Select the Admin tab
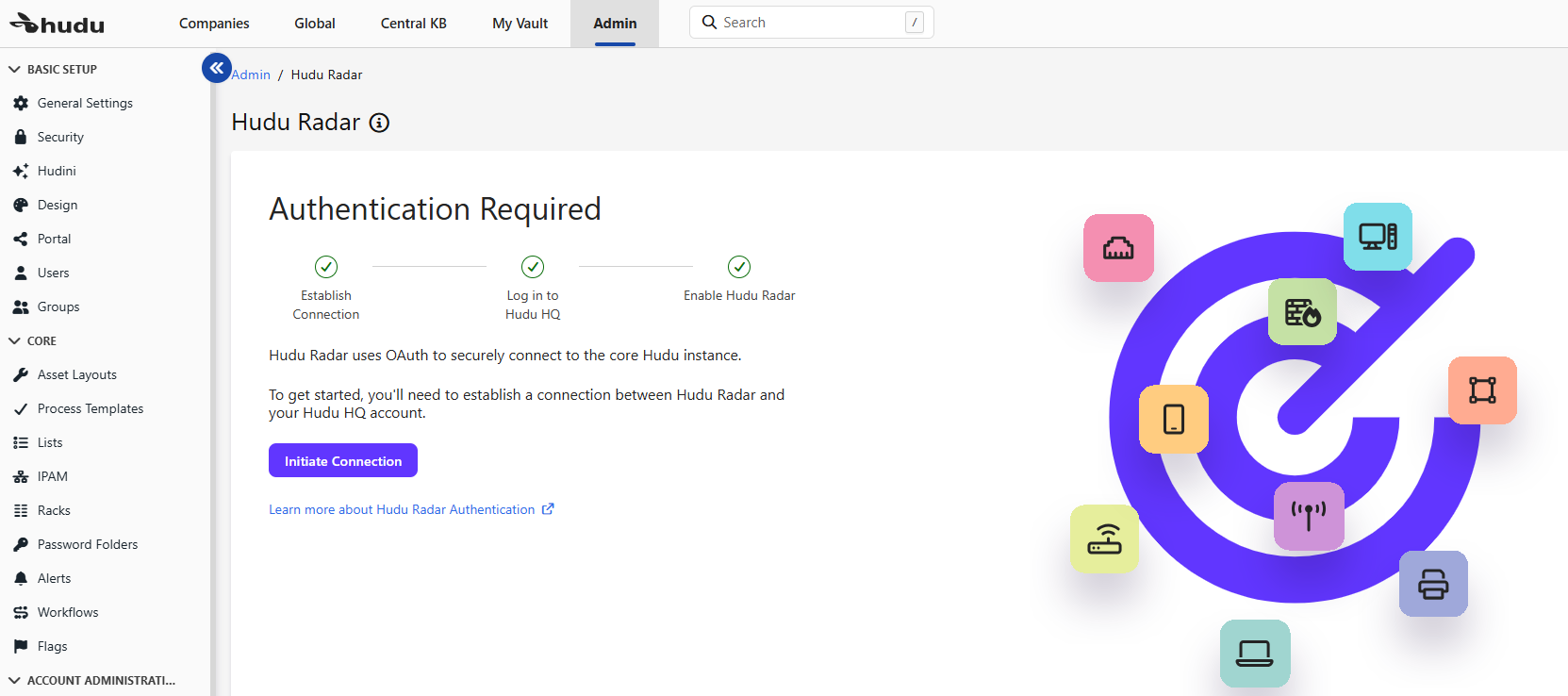The image size is (1568, 696). pyautogui.click(x=615, y=24)
